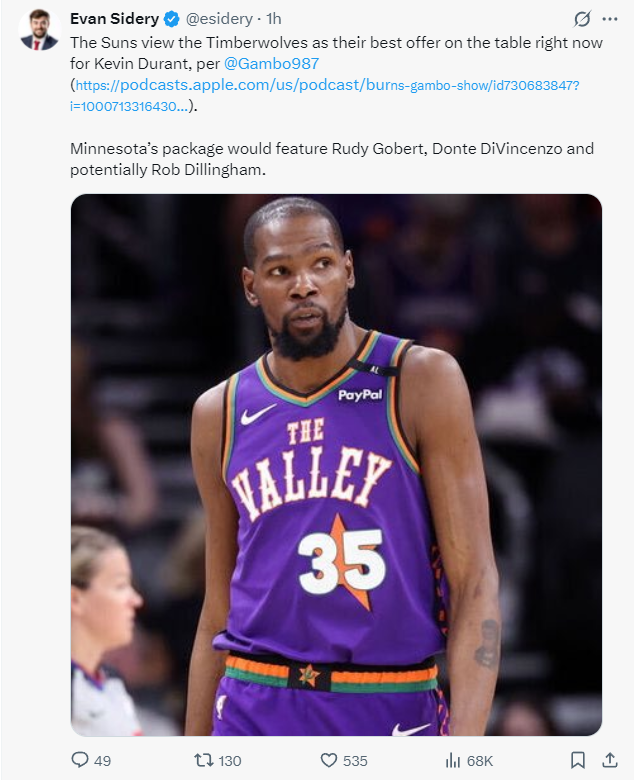Click the reply speech bubble icon

(80, 760)
